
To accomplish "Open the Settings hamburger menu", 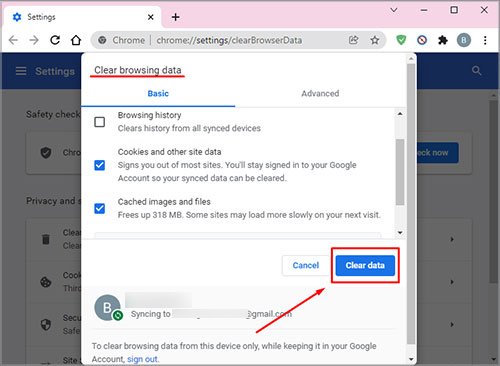I will (x=21, y=71).
